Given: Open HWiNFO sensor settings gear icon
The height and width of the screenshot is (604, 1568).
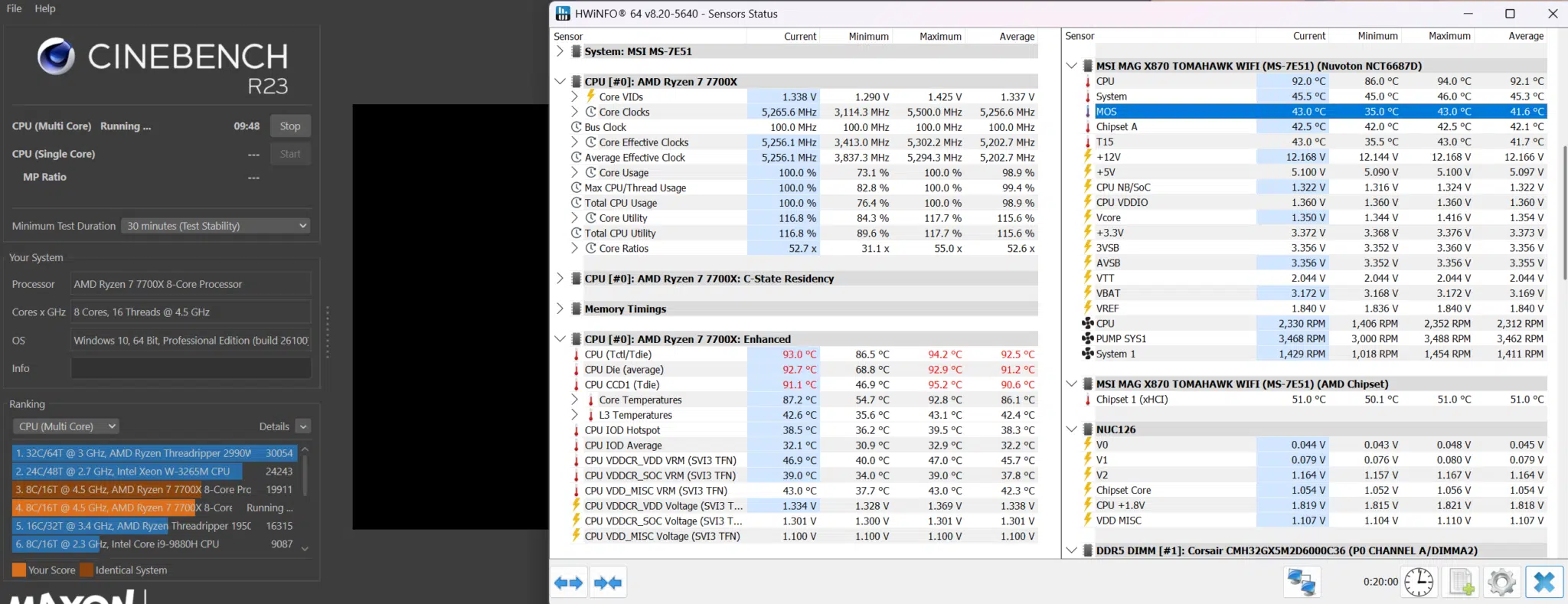Looking at the screenshot, I should [1501, 583].
